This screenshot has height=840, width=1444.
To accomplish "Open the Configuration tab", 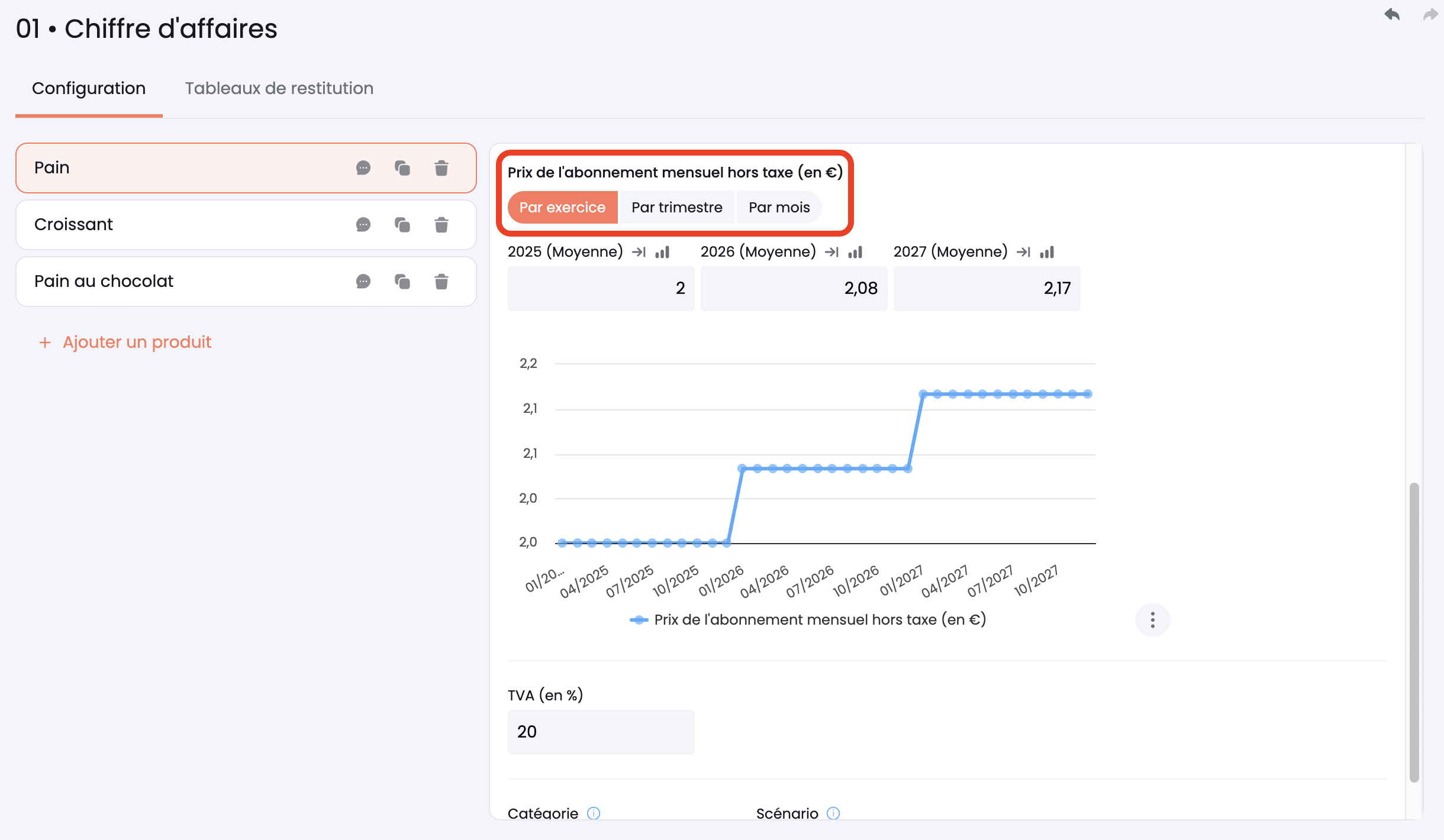I will [x=89, y=89].
